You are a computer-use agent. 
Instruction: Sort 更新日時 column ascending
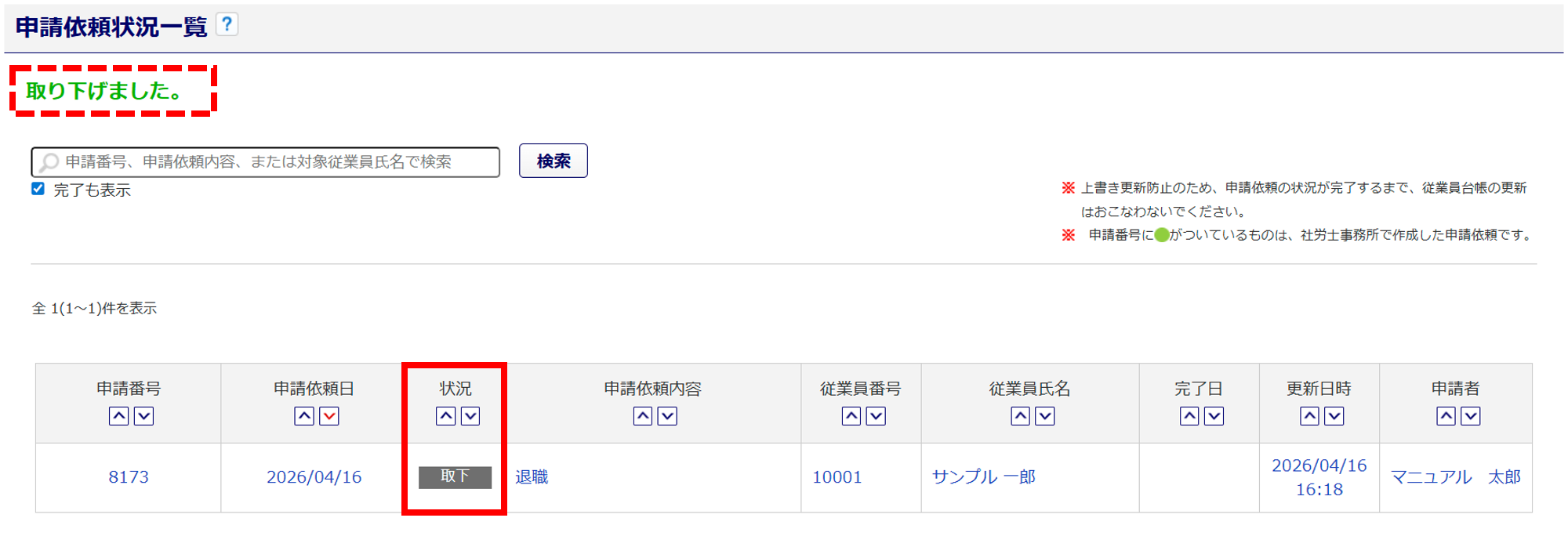(x=1309, y=416)
